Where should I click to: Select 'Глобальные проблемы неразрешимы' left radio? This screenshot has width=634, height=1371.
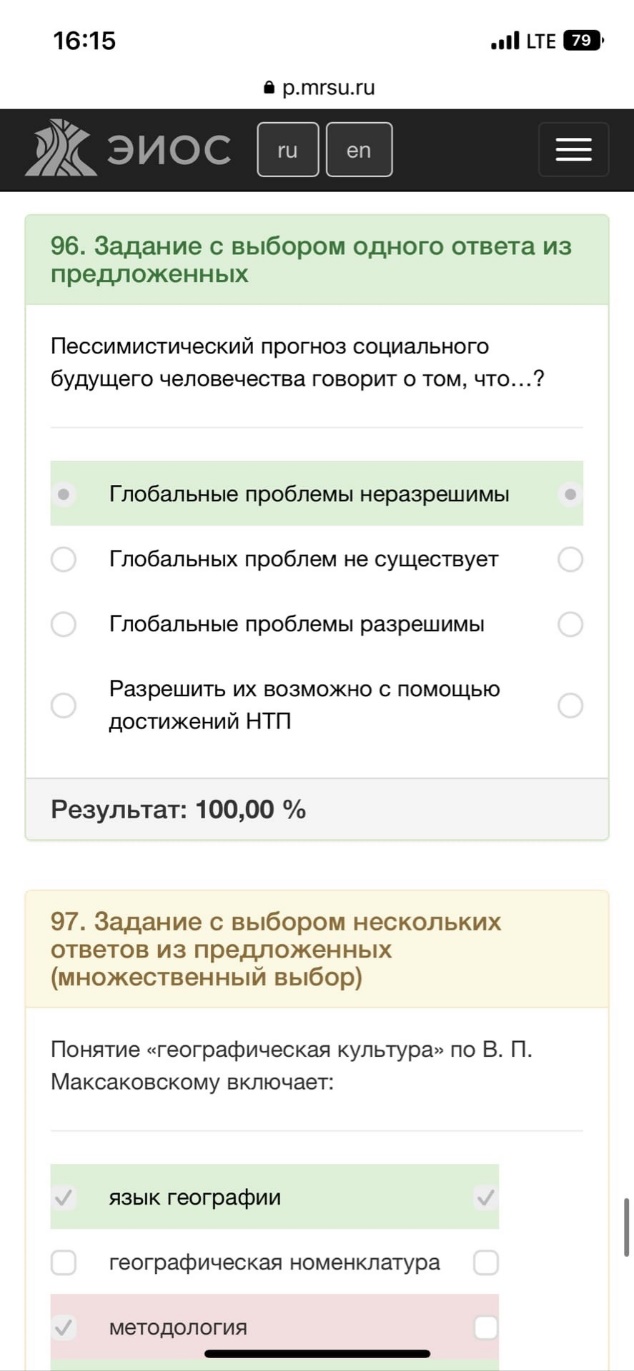point(64,494)
